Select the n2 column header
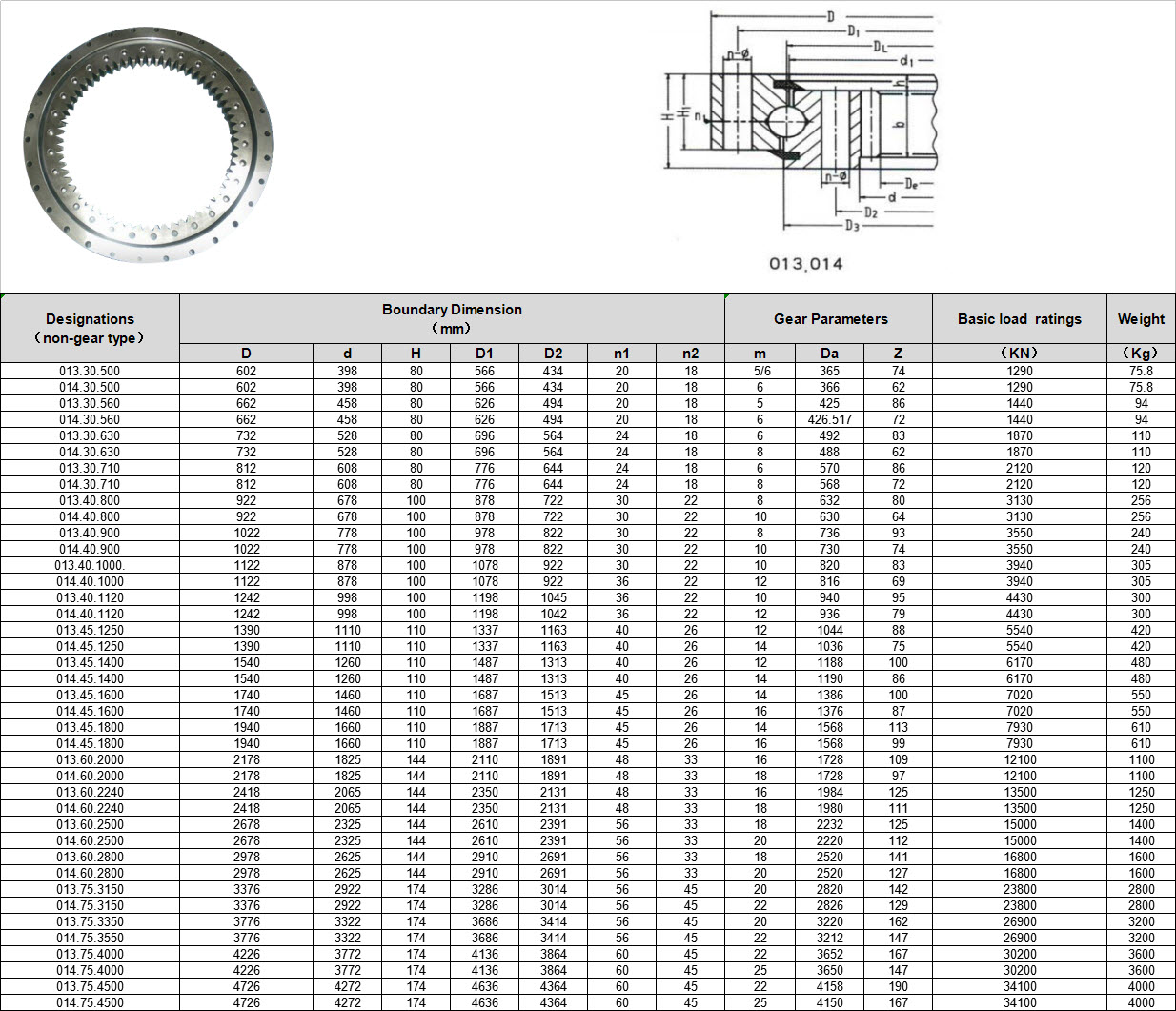The width and height of the screenshot is (1176, 1011). tap(690, 354)
